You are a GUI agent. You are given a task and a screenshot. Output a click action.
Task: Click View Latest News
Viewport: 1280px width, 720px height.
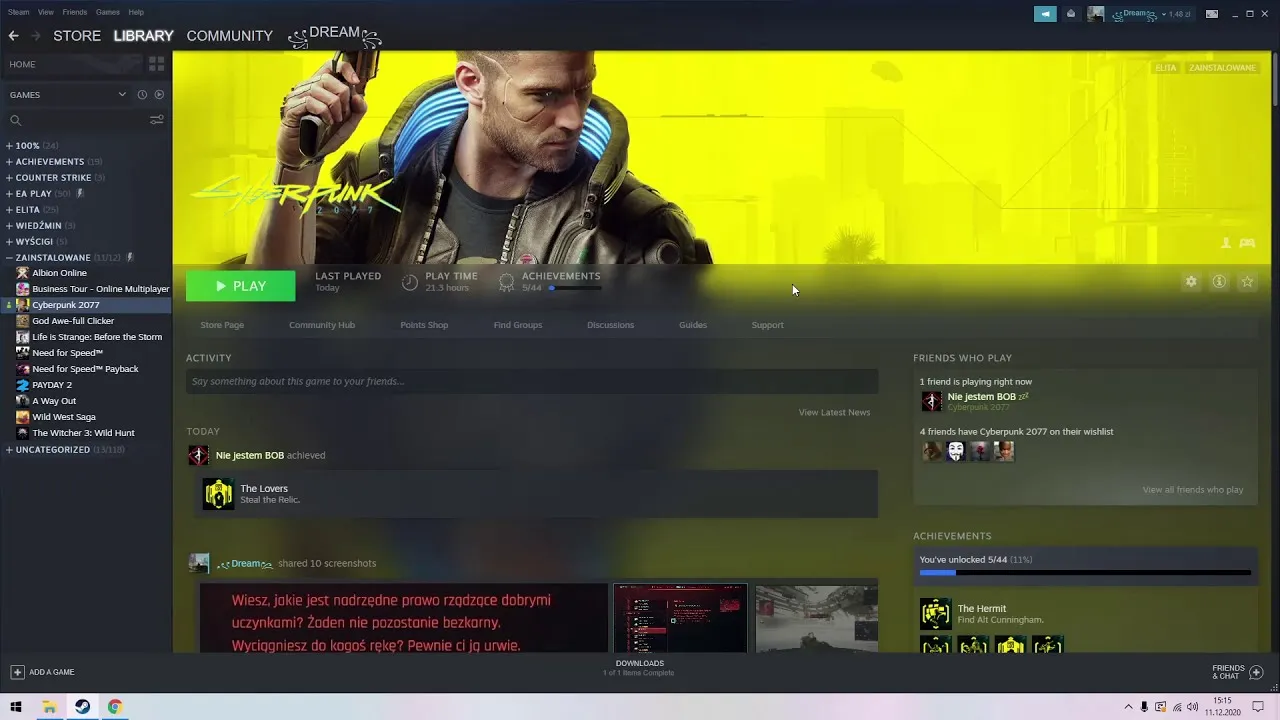click(834, 412)
